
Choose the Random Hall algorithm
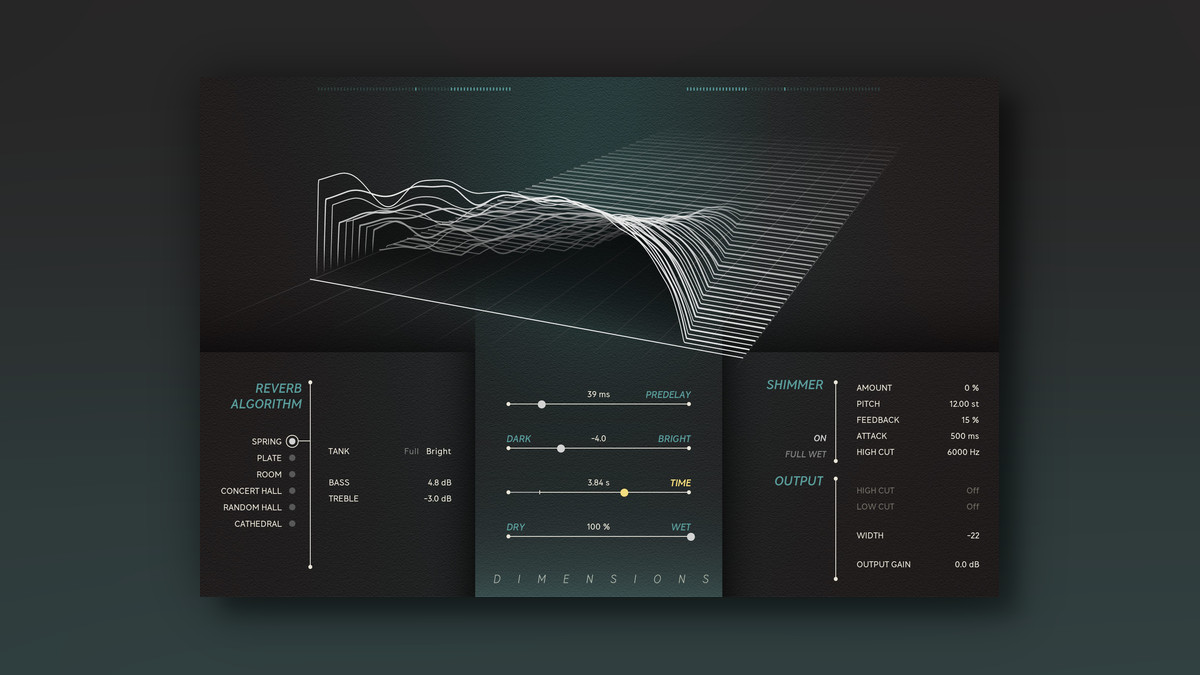(292, 507)
